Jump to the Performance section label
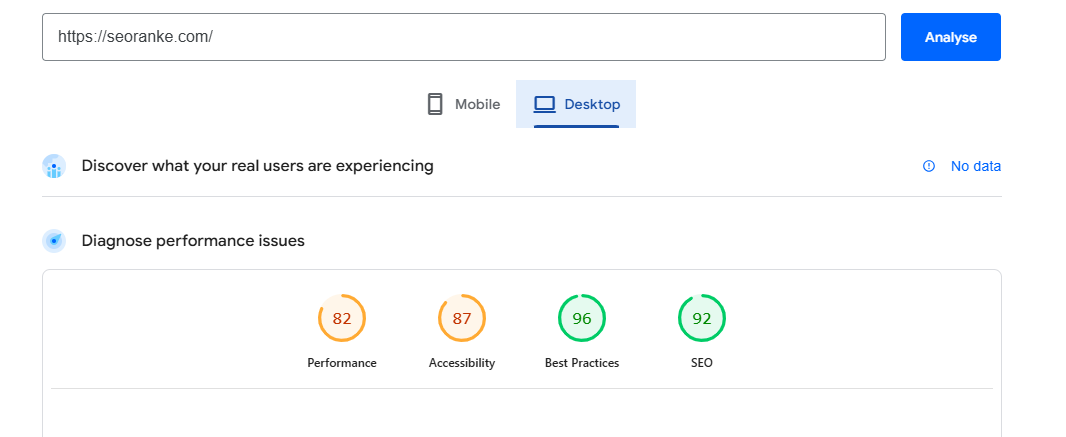Screen dimensions: 1066x437 (x=342, y=363)
